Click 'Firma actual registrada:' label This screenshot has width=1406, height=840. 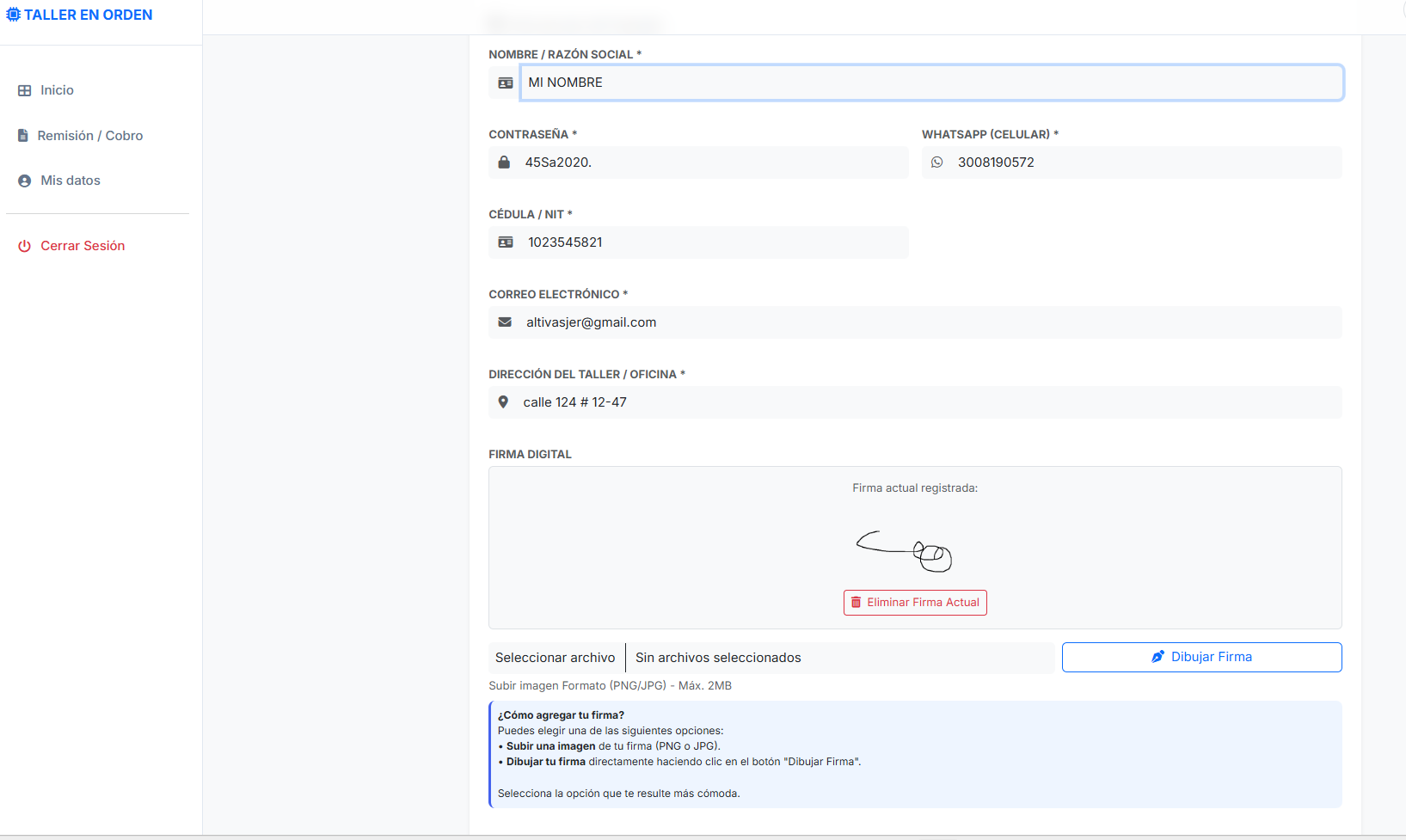pyautogui.click(x=915, y=488)
